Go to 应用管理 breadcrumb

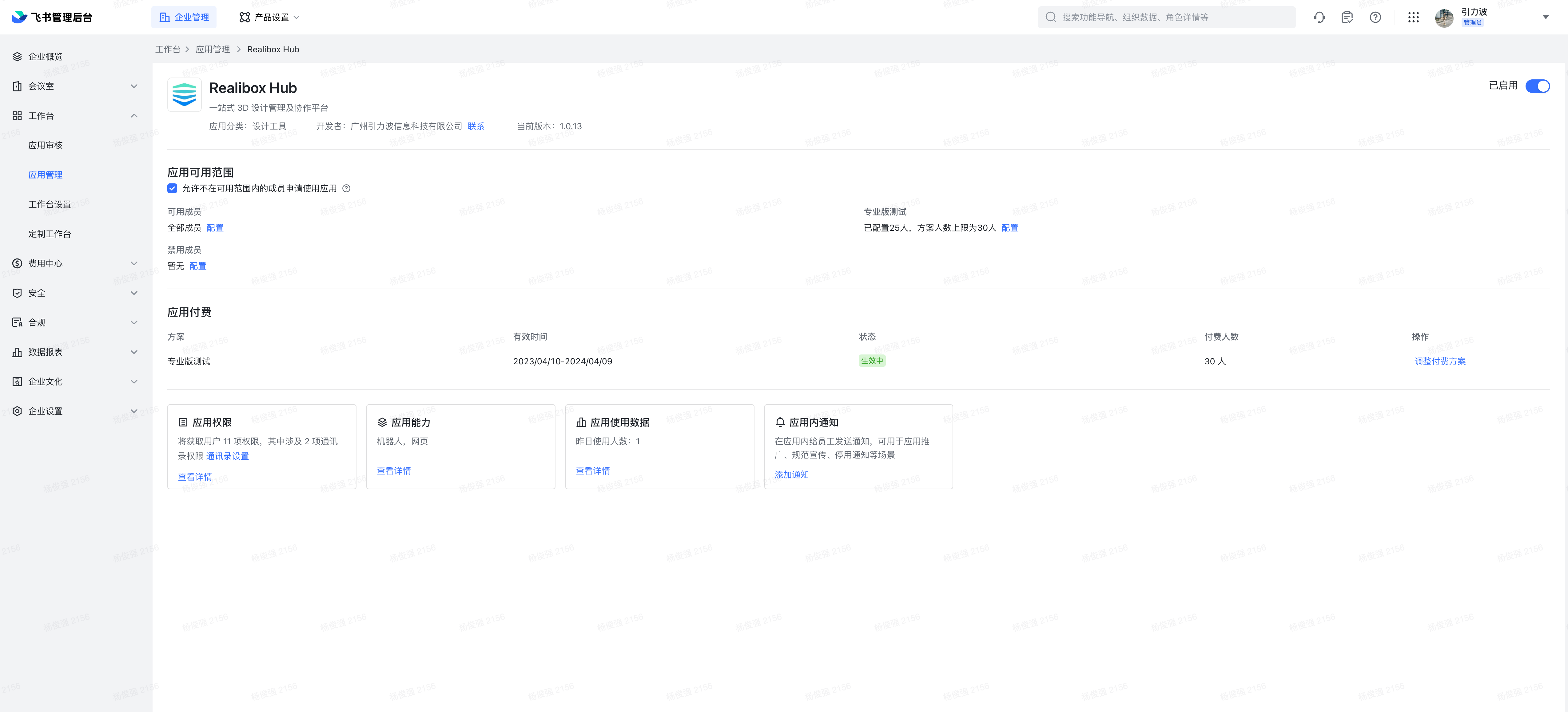coord(213,49)
